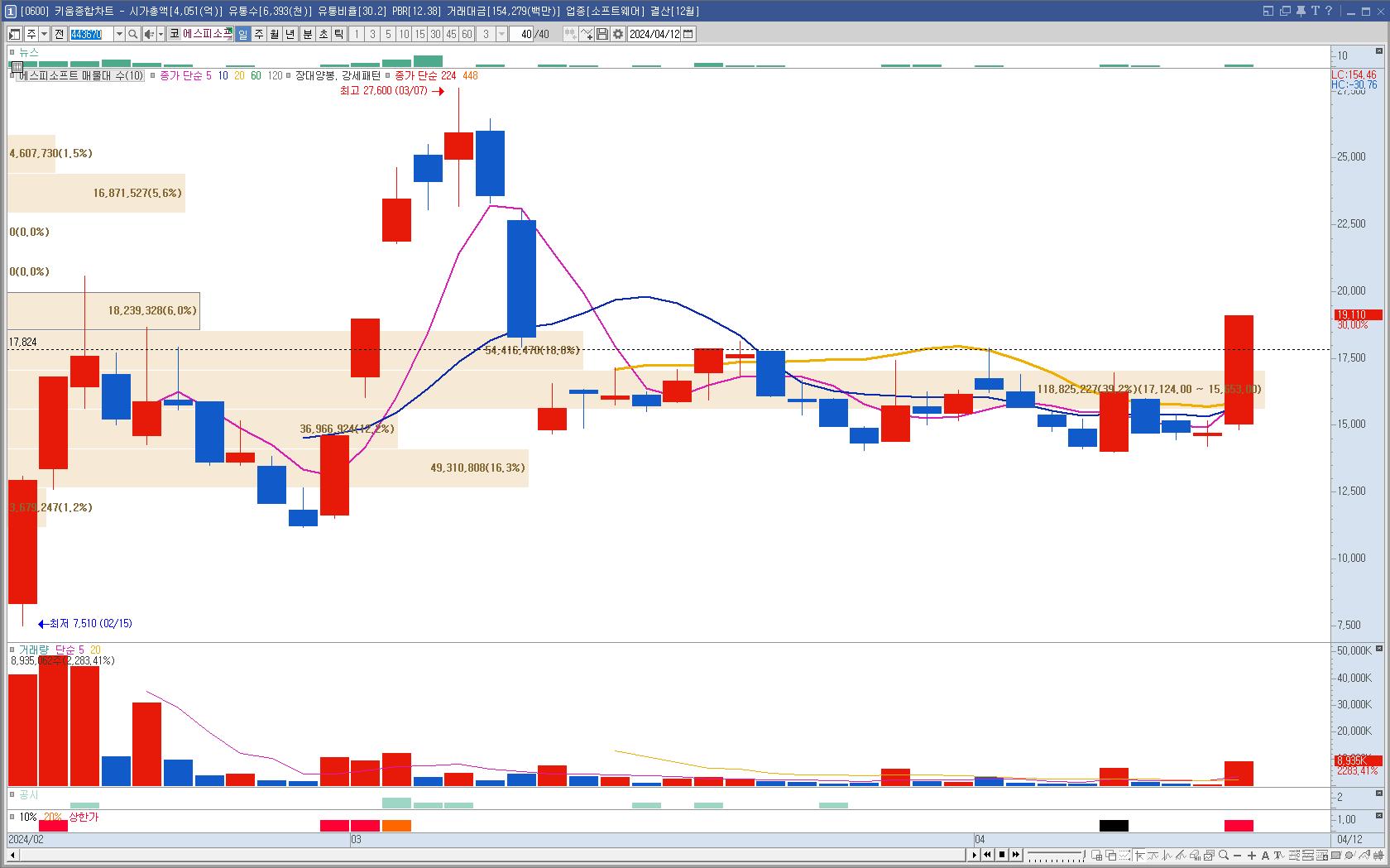Click the 에스피소프트 매물대 수(10) indicator label
The image size is (1390, 868).
[80, 75]
